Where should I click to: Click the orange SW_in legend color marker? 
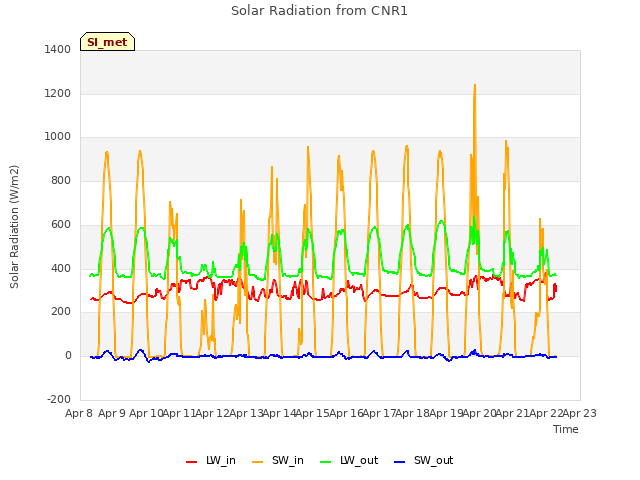258,462
